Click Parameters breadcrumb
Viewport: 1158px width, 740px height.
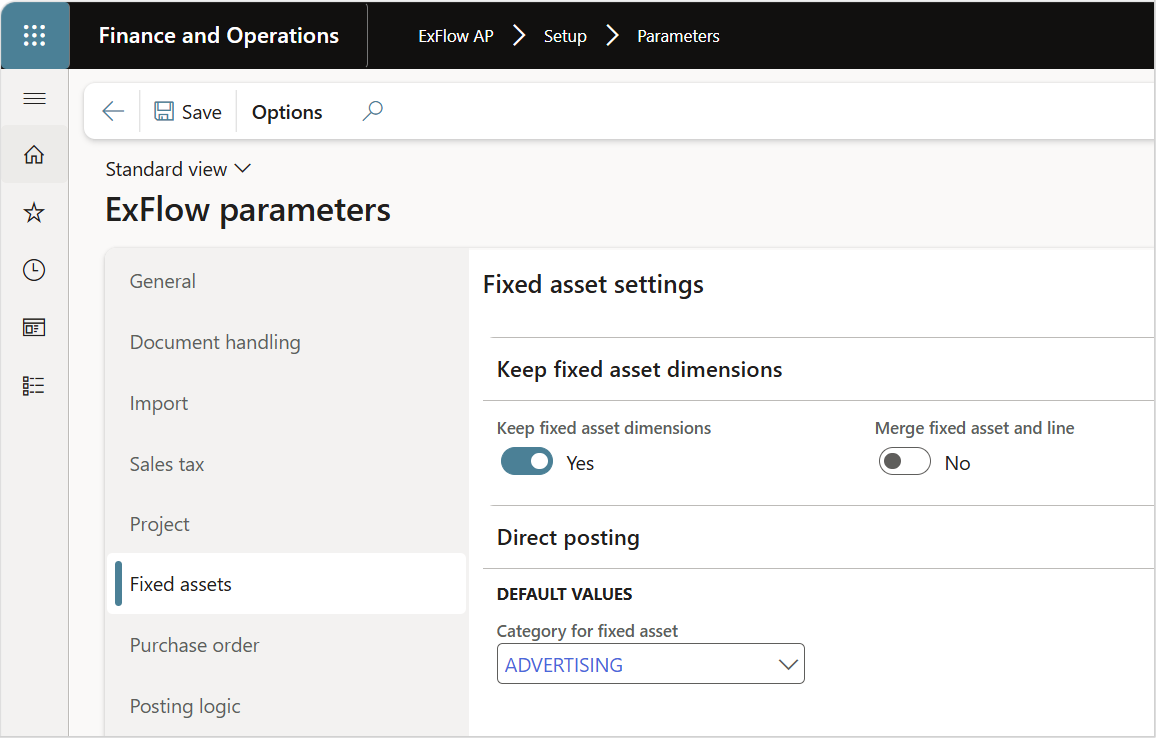[x=678, y=36]
